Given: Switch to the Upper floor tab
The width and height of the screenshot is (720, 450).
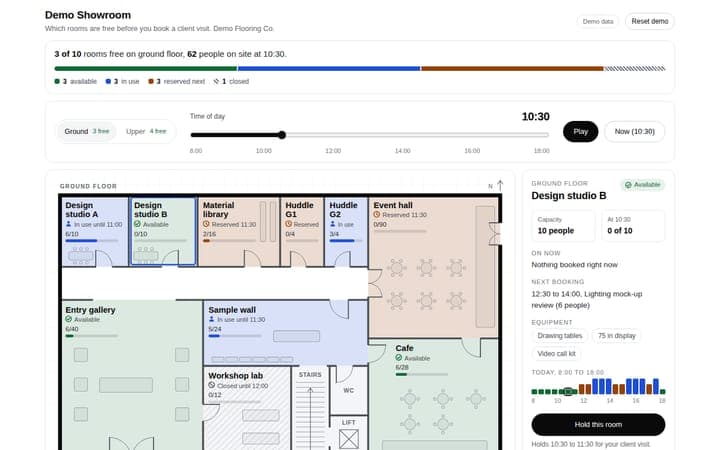Looking at the screenshot, I should (146, 131).
